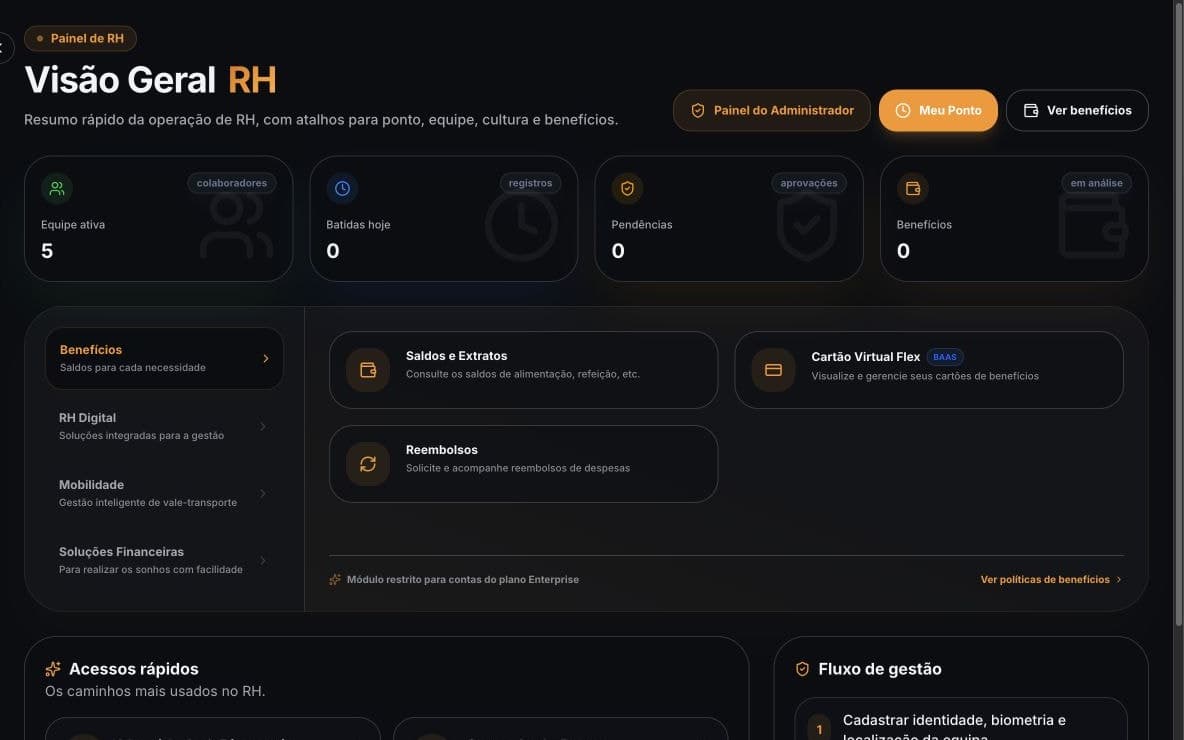Click Módulo restrito para contas do plano Enterprise
The height and width of the screenshot is (740, 1184).
pos(463,579)
